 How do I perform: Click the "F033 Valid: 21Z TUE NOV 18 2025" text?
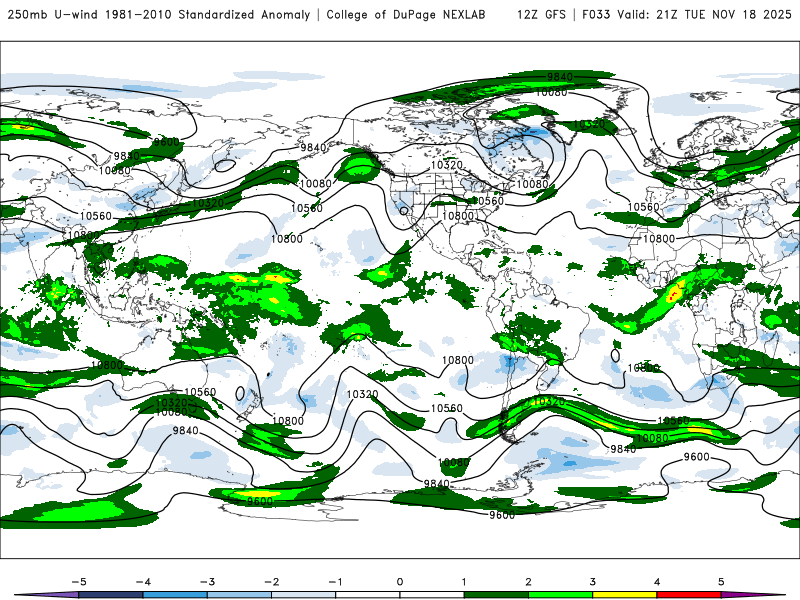686,14
